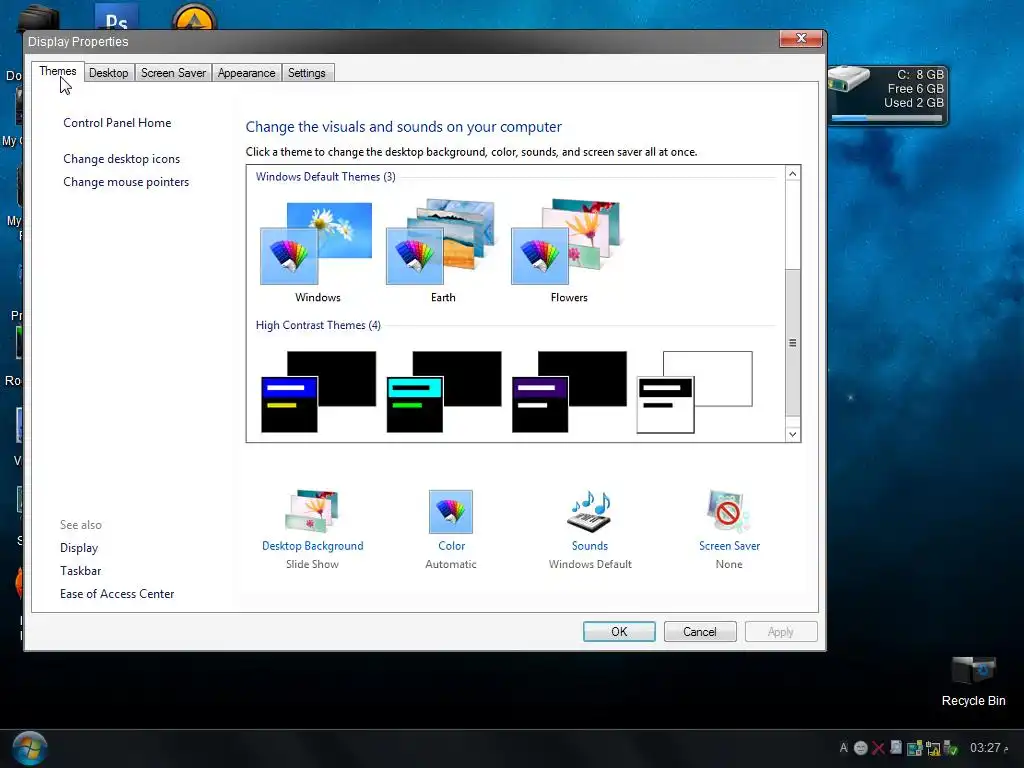Open the Start menu orb

click(x=29, y=748)
